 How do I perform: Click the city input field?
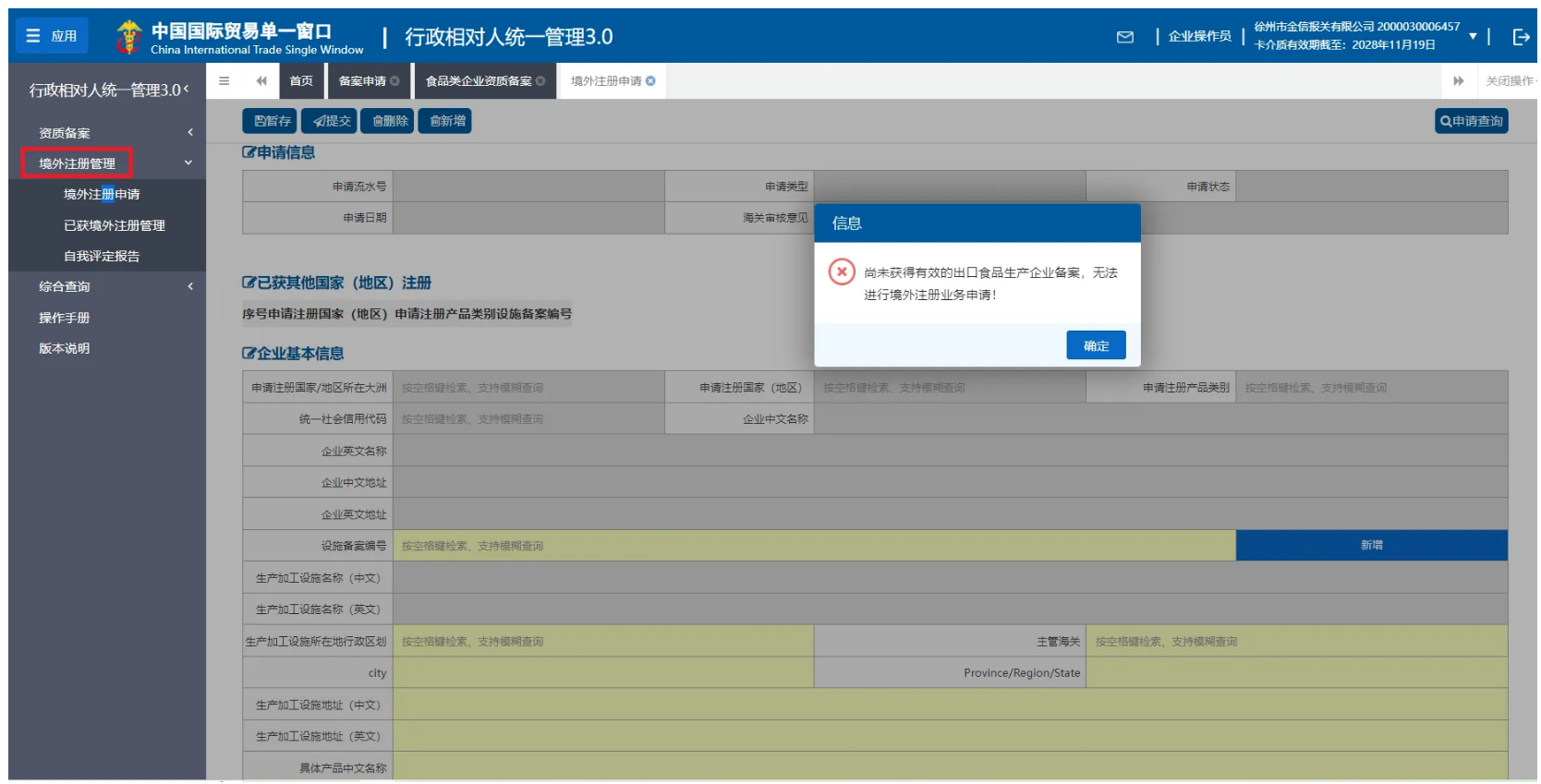(x=603, y=673)
